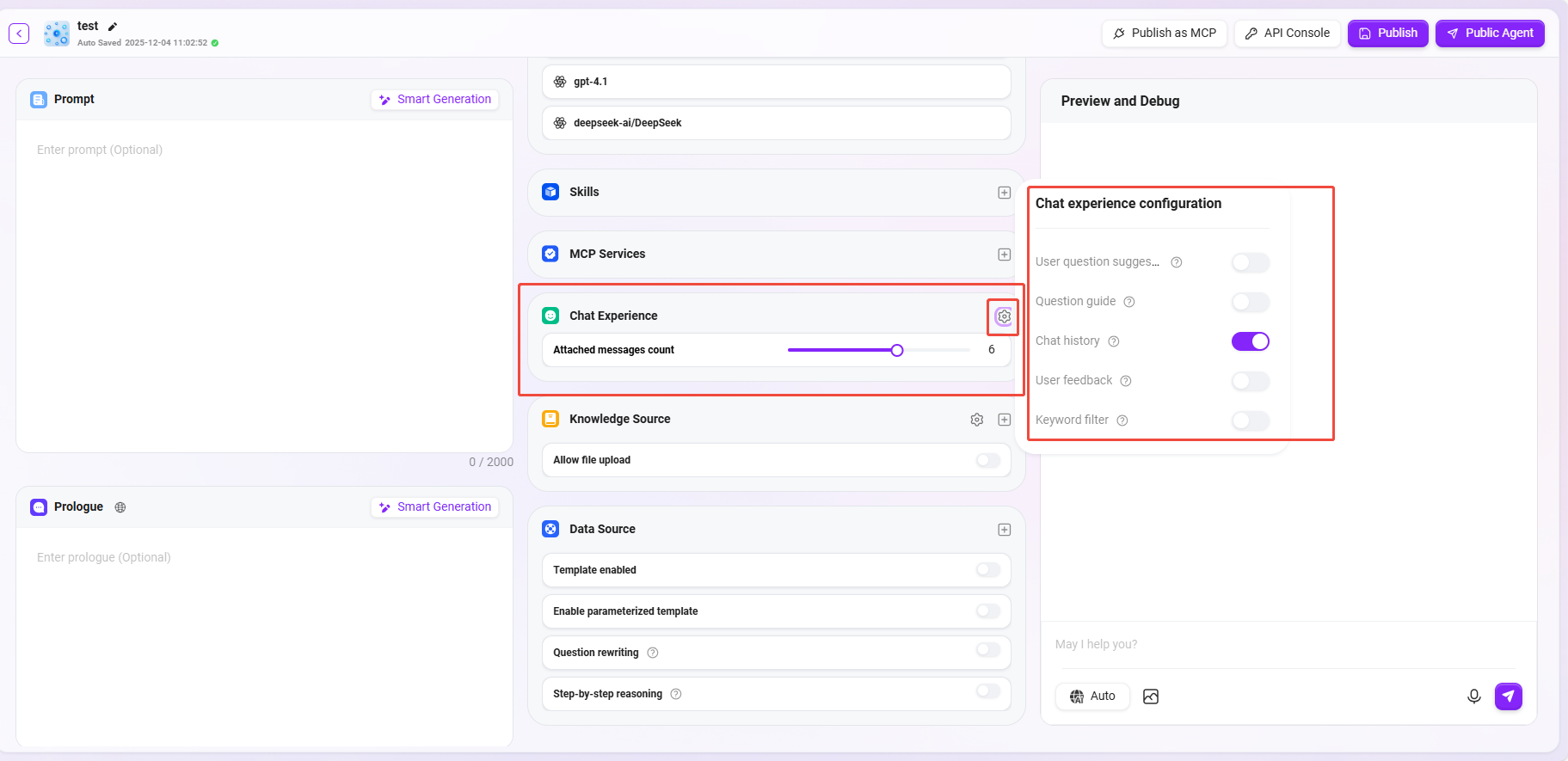Screen dimensions: 1568x761
Task: Open Chat Experience settings gear
Action: tap(1004, 316)
